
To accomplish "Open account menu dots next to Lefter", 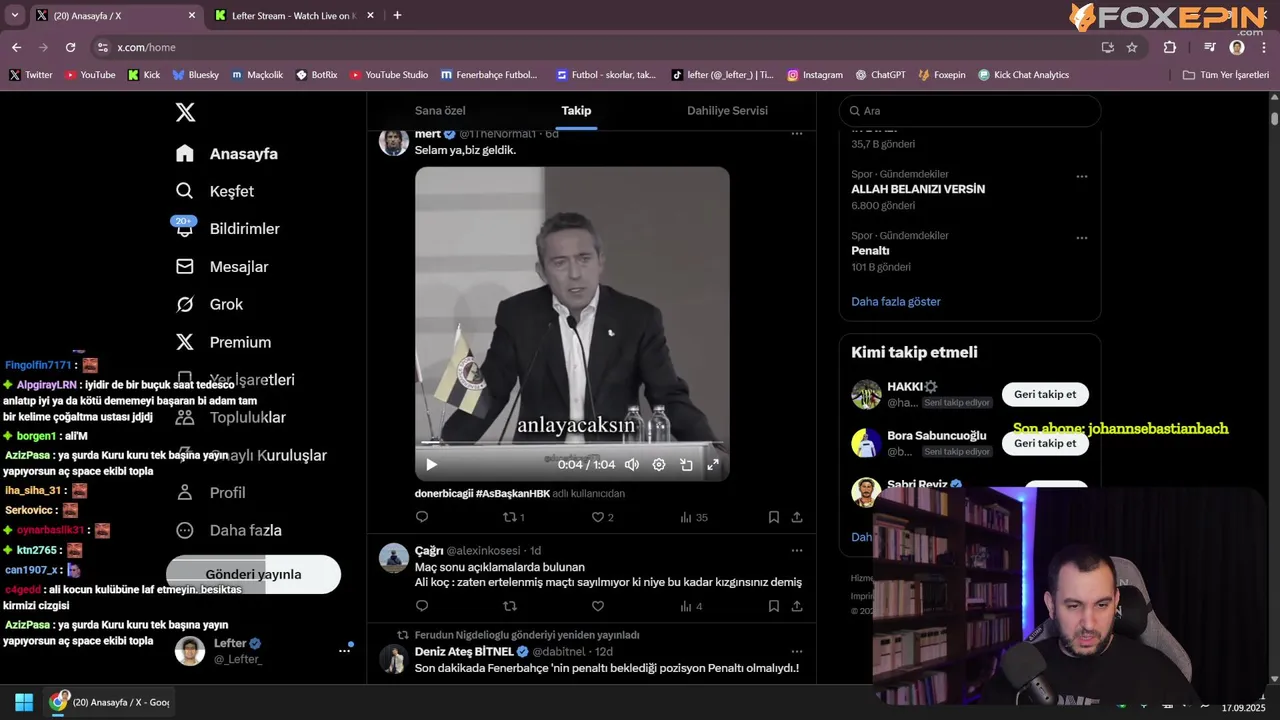I will click(x=344, y=651).
